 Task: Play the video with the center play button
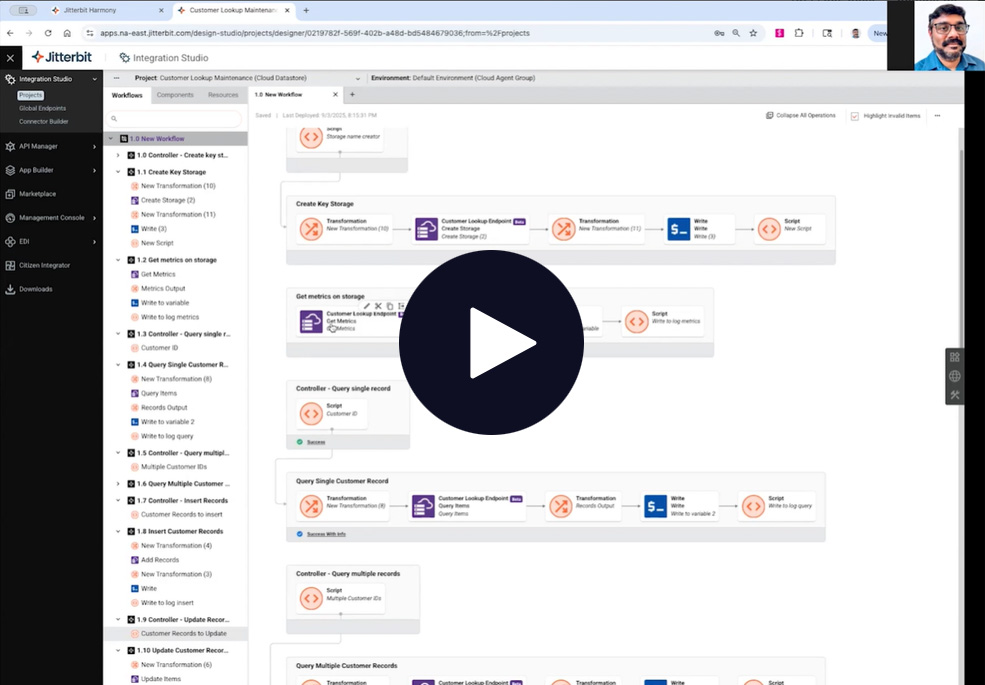coord(491,343)
